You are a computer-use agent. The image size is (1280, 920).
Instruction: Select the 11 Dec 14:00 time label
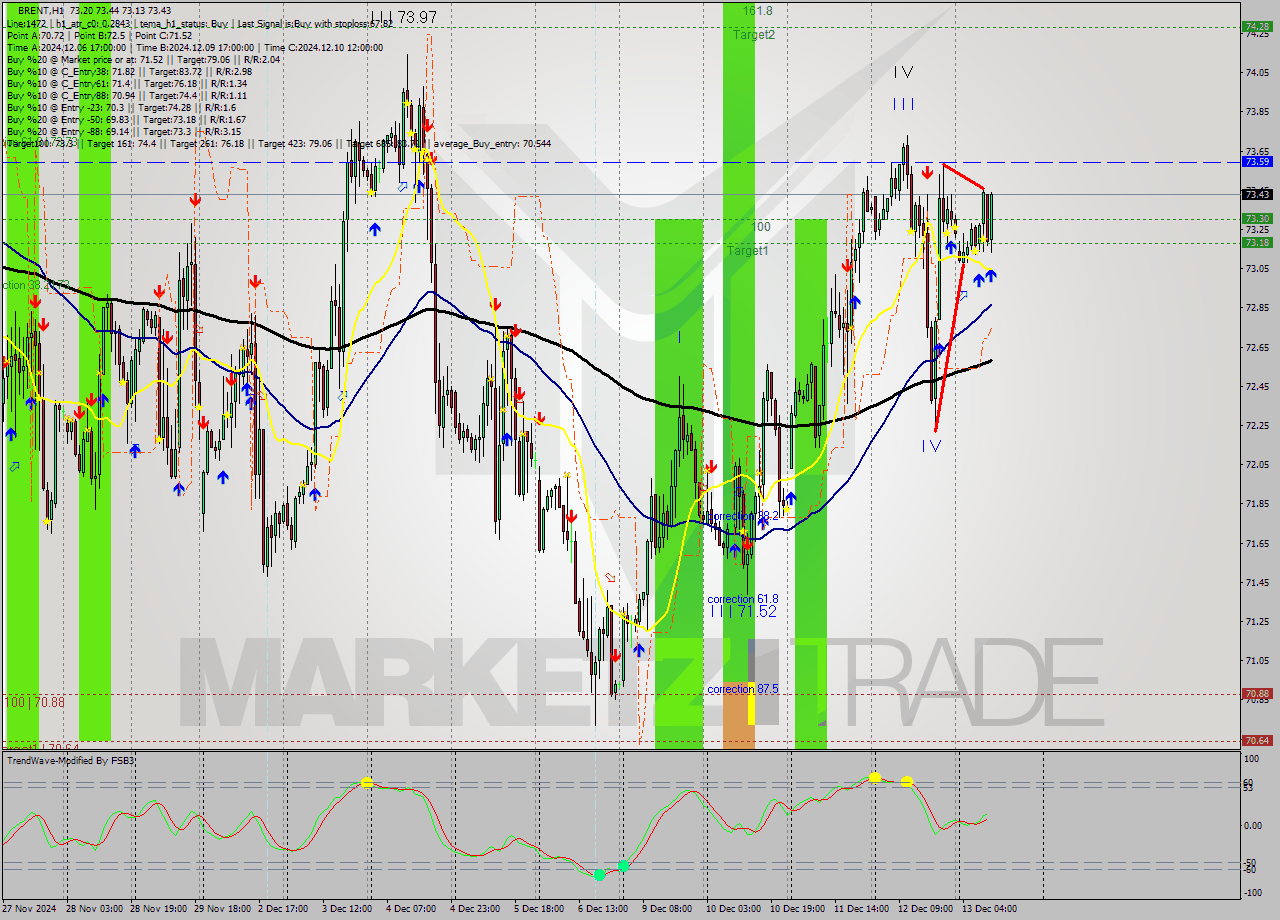[x=862, y=909]
